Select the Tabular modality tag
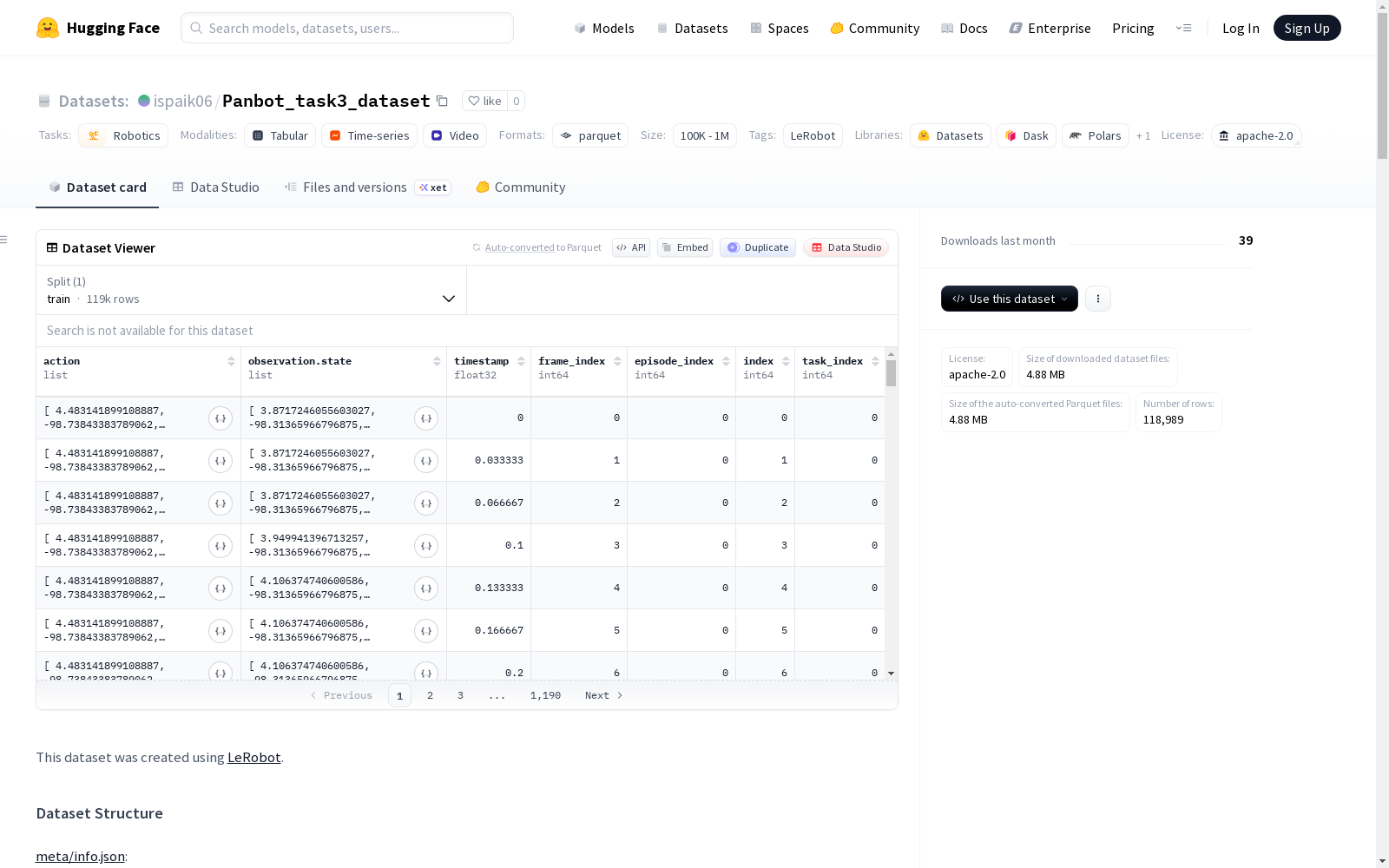 tap(280, 135)
